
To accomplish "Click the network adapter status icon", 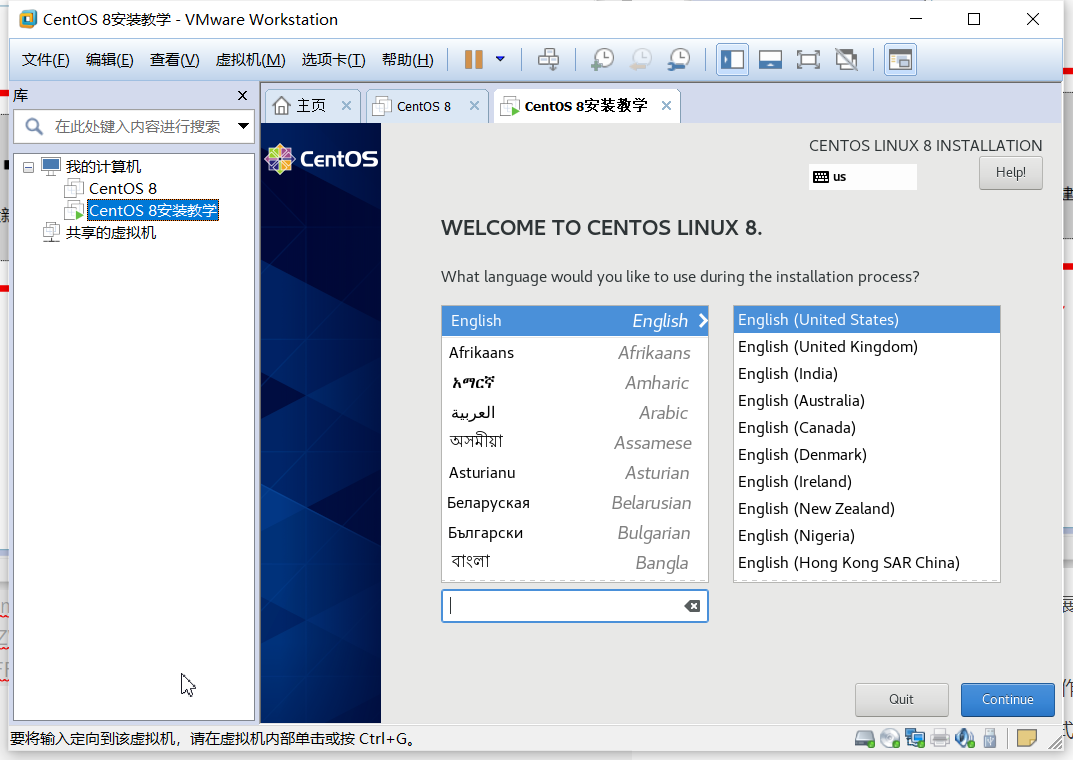I will coord(915,739).
